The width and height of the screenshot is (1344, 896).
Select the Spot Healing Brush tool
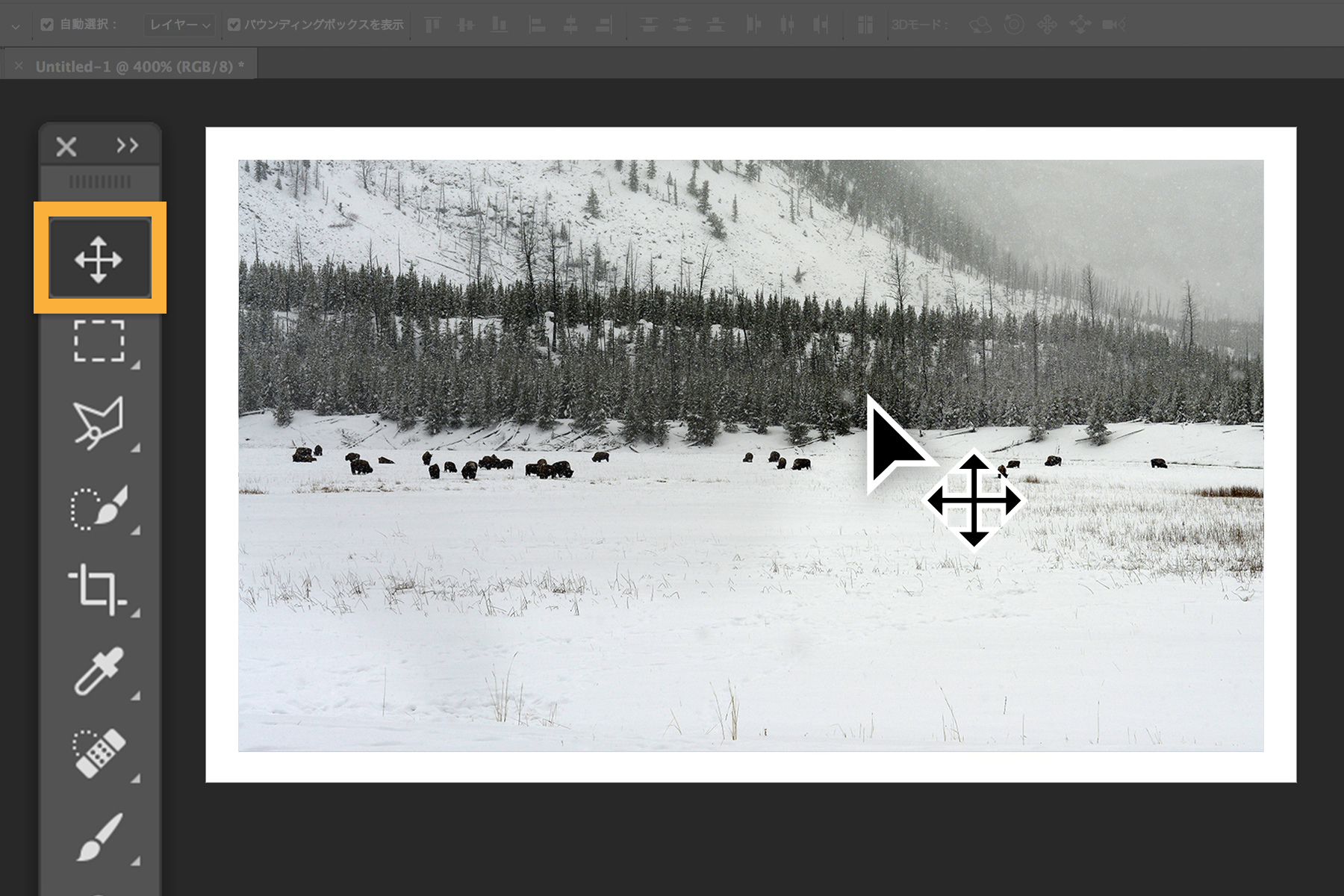[99, 754]
